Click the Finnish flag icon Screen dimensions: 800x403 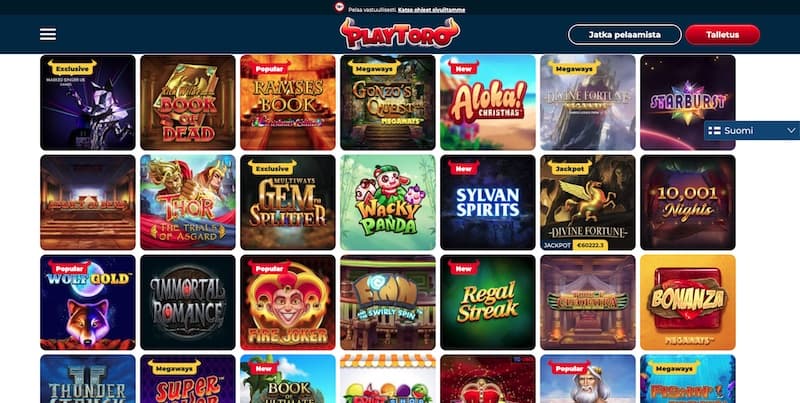tap(714, 131)
